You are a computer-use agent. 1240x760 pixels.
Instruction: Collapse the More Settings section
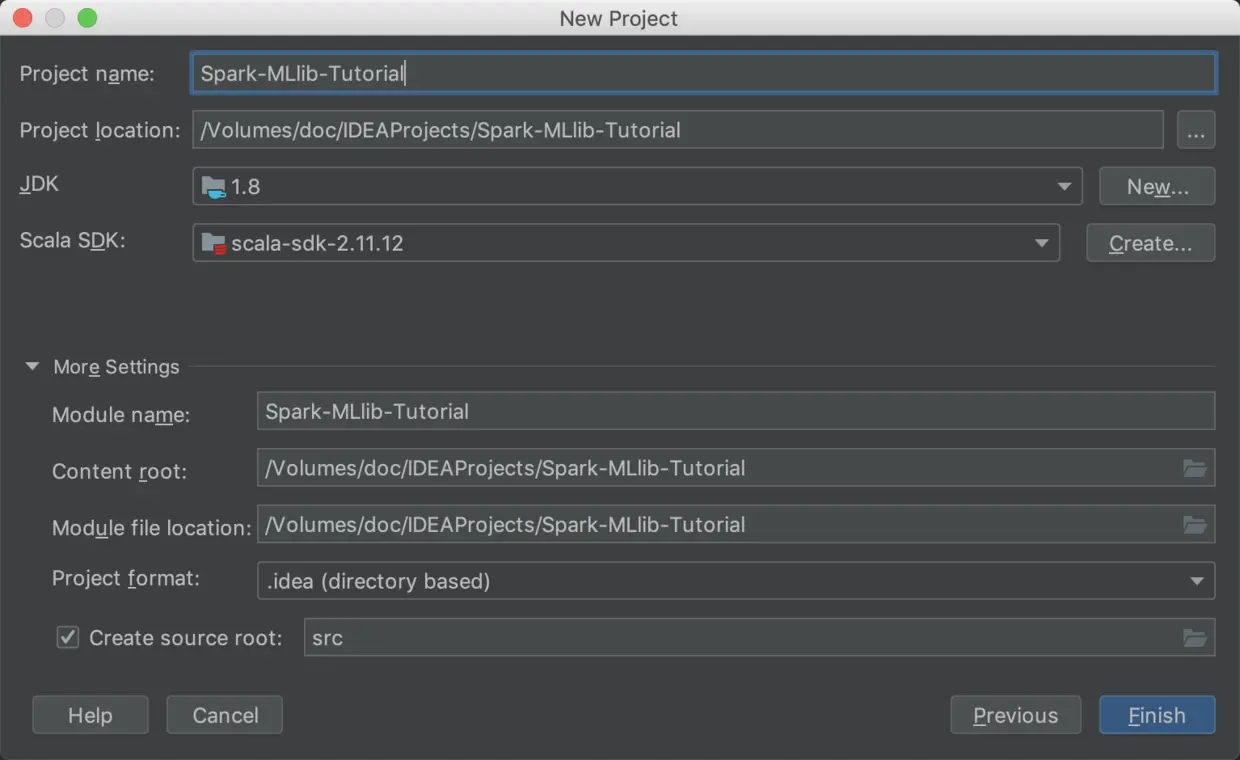pyautogui.click(x=33, y=367)
